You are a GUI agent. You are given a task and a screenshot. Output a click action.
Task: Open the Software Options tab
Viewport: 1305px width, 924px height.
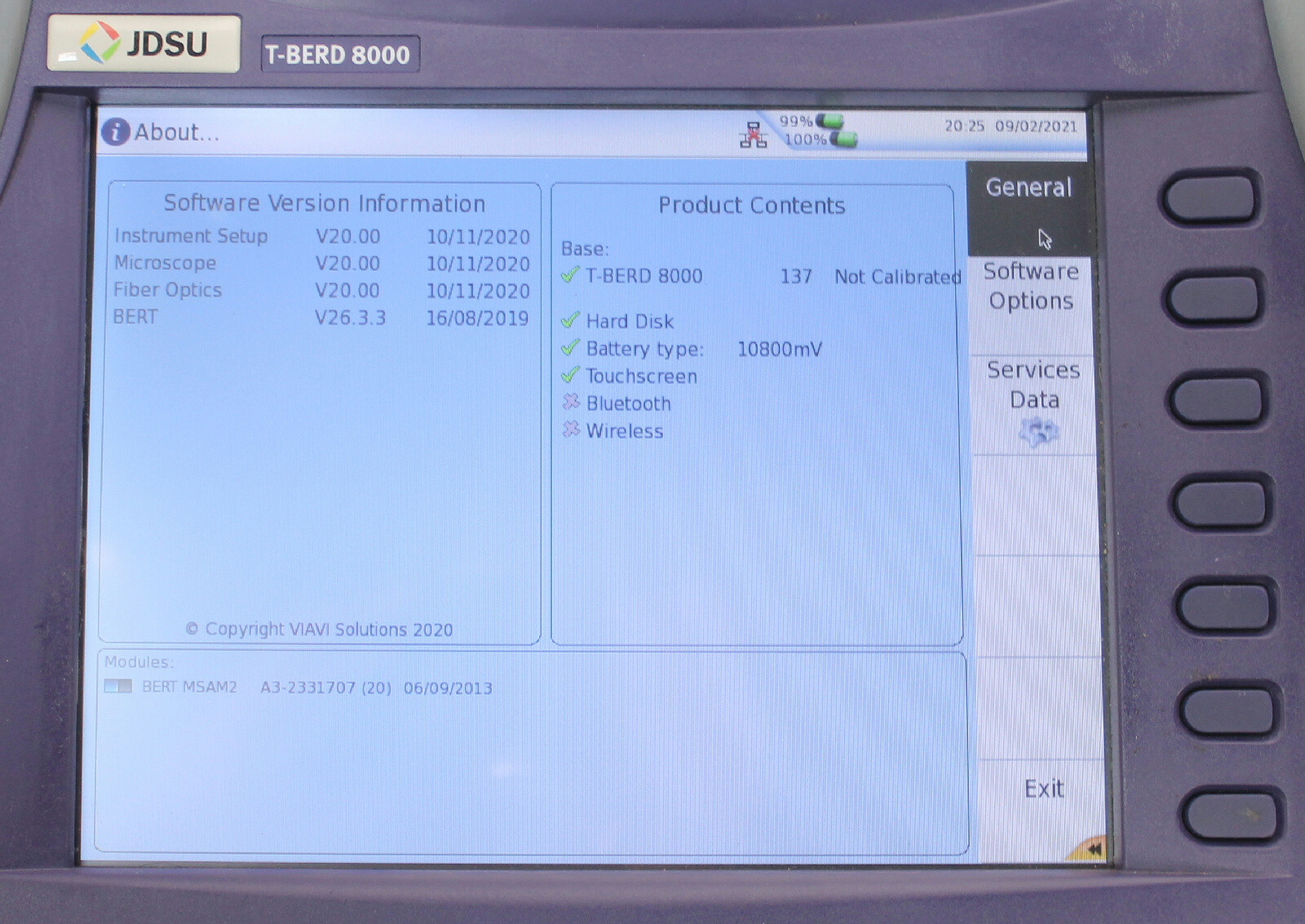coord(1031,306)
